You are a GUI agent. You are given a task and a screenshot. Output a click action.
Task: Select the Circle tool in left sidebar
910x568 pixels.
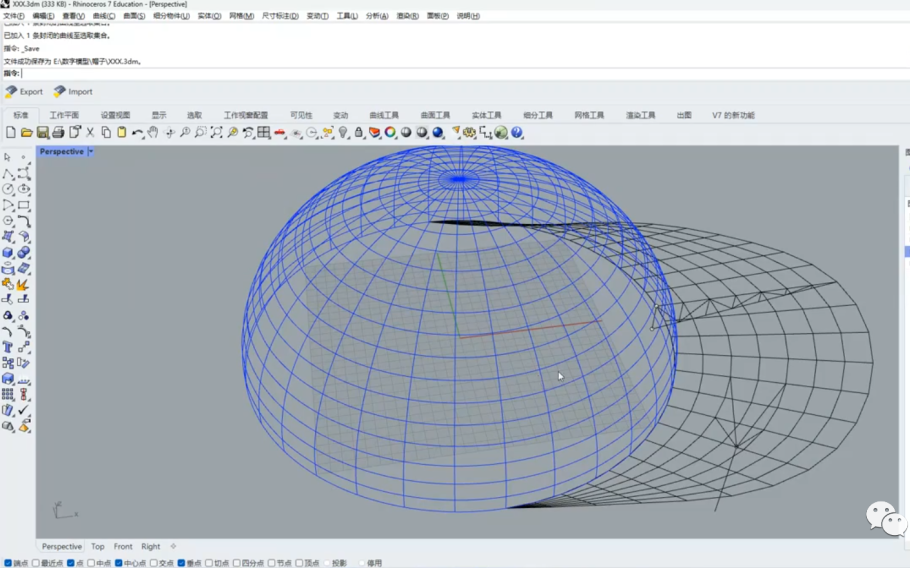tap(8, 189)
